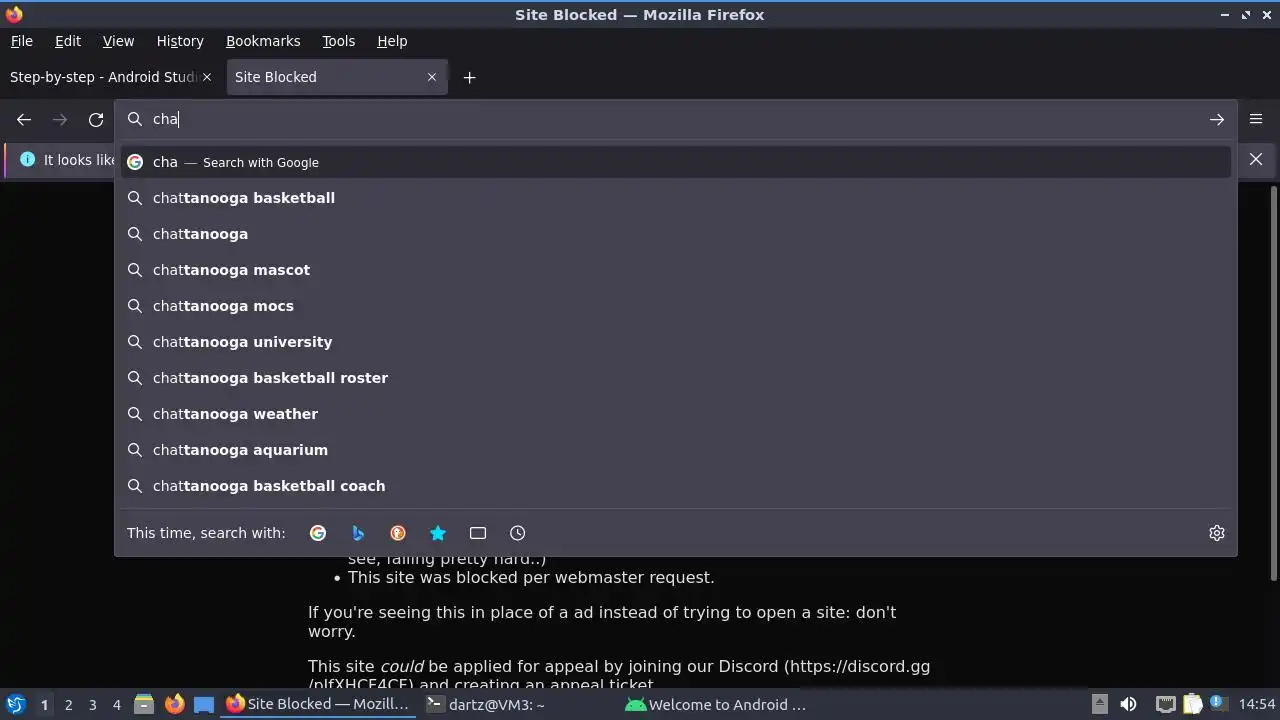Select the Site Blocked tab
This screenshot has height=720, width=1280.
click(276, 77)
